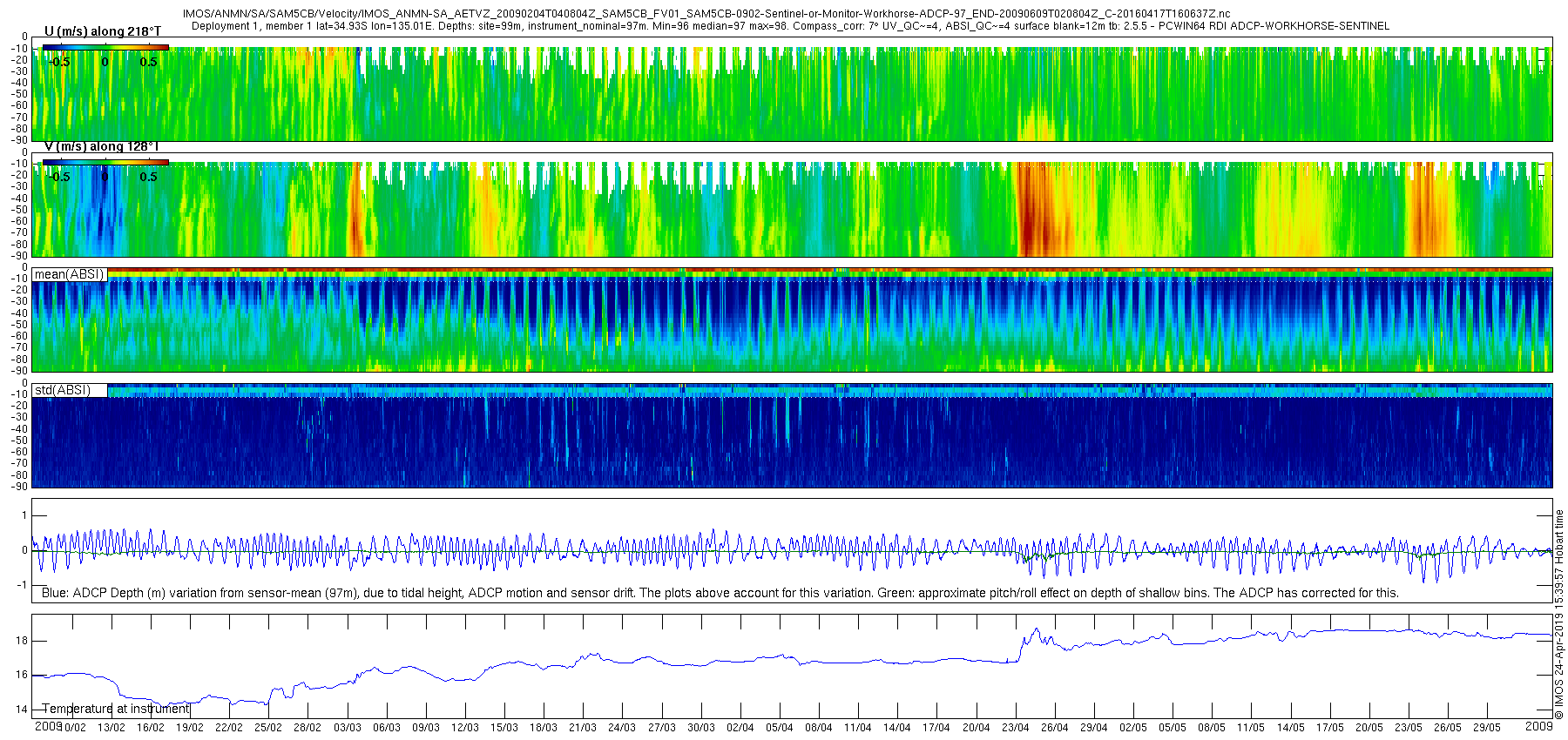Viewport: 1568px width, 740px height.
Task: Click the deployment metadata subtitle line
Action: (790, 26)
